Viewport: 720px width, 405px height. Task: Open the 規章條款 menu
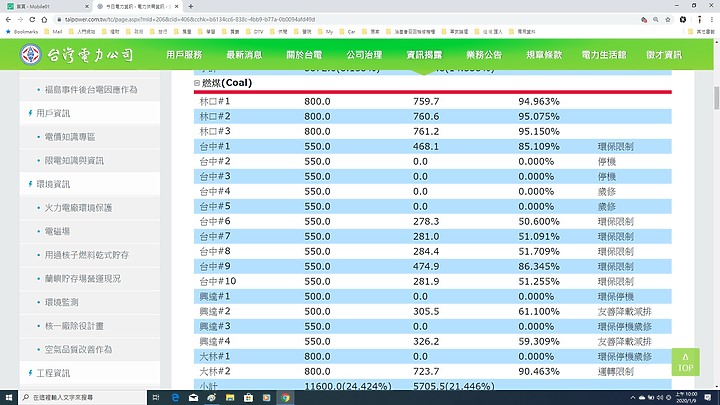(544, 55)
